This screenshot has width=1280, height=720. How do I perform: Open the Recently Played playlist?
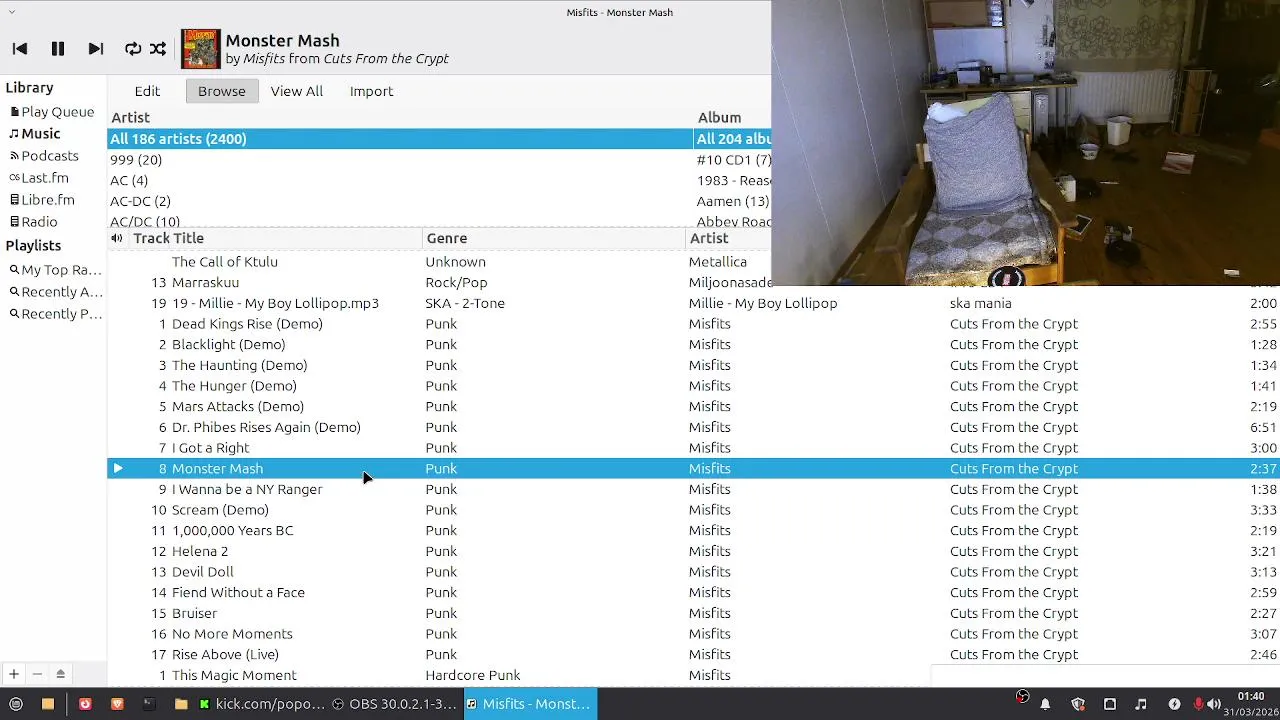pyautogui.click(x=56, y=314)
